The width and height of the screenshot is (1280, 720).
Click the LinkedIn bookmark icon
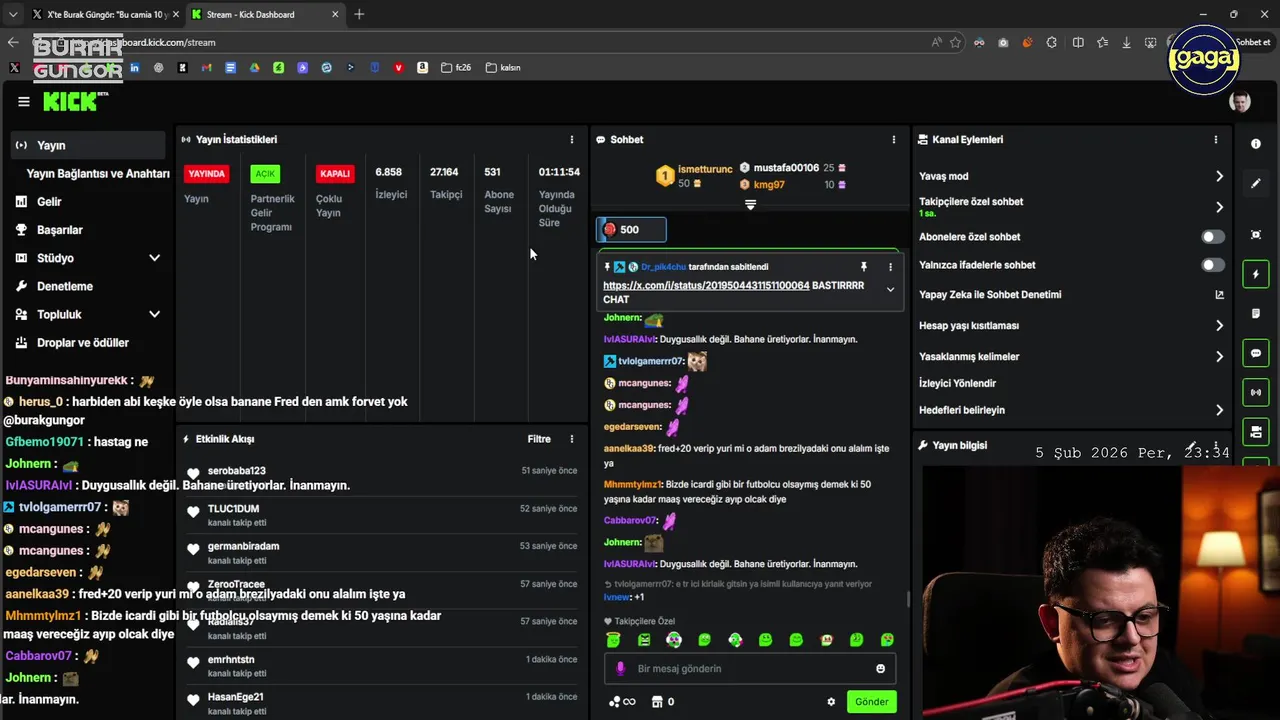point(134,68)
